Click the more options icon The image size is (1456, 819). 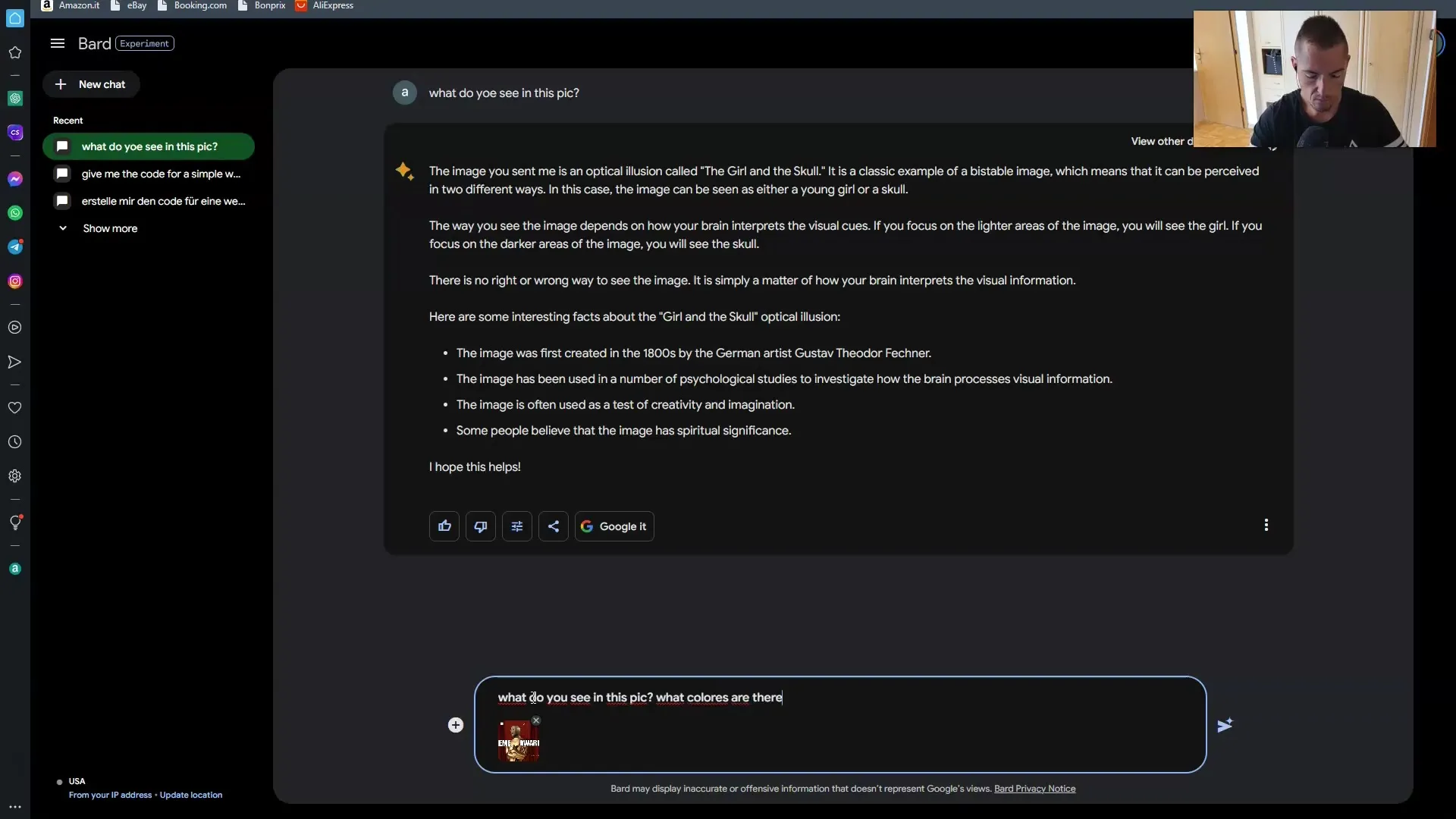tap(1267, 525)
